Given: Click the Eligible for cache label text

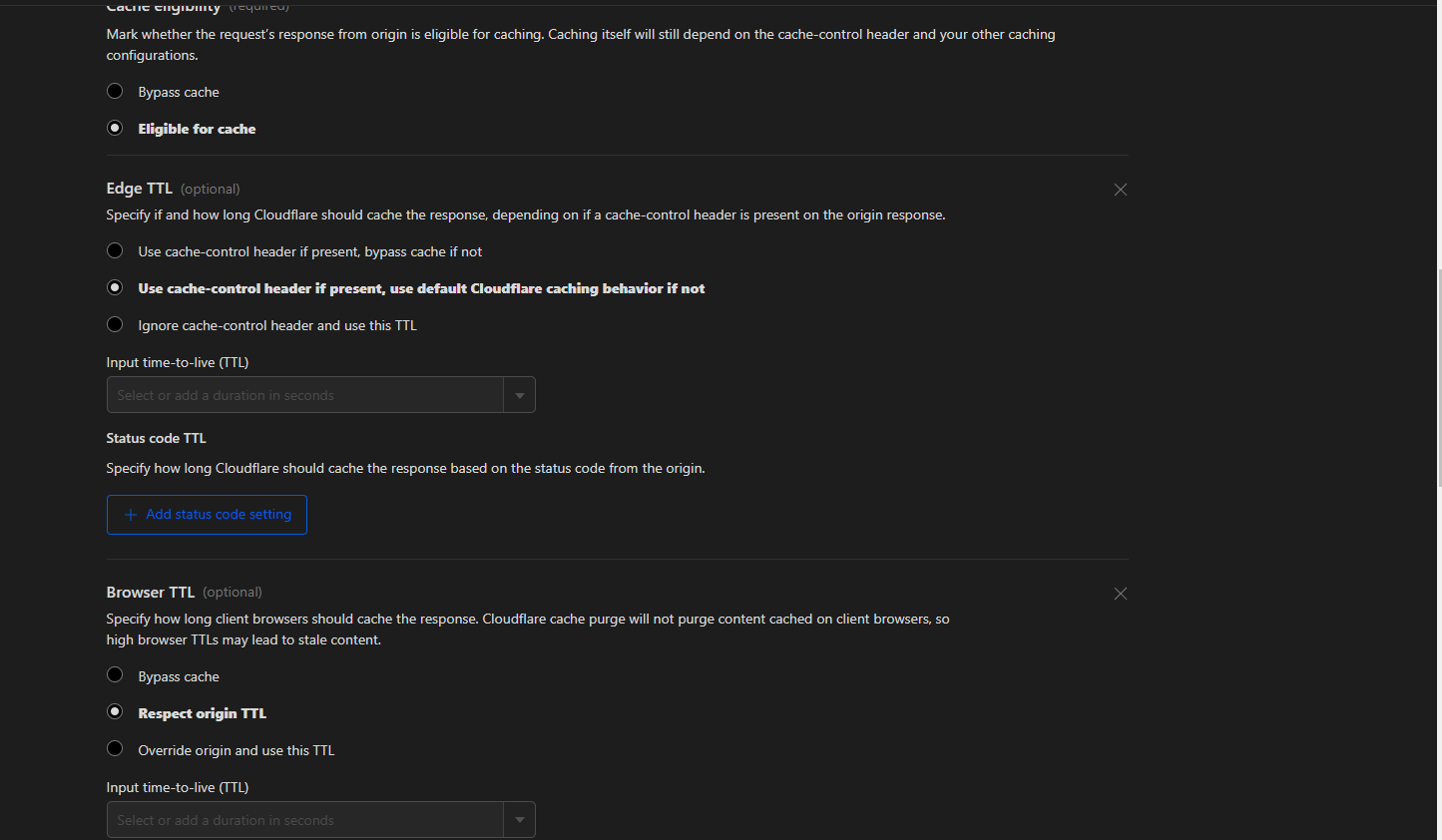Looking at the screenshot, I should click(x=197, y=129).
